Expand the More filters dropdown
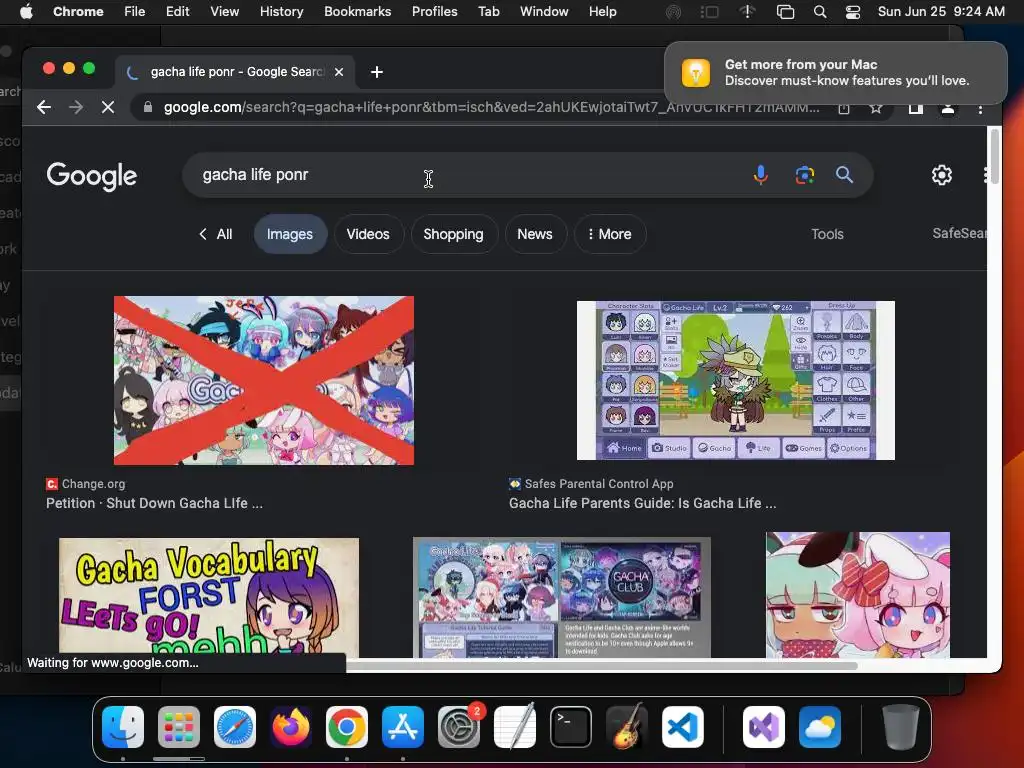This screenshot has width=1024, height=768. (610, 234)
